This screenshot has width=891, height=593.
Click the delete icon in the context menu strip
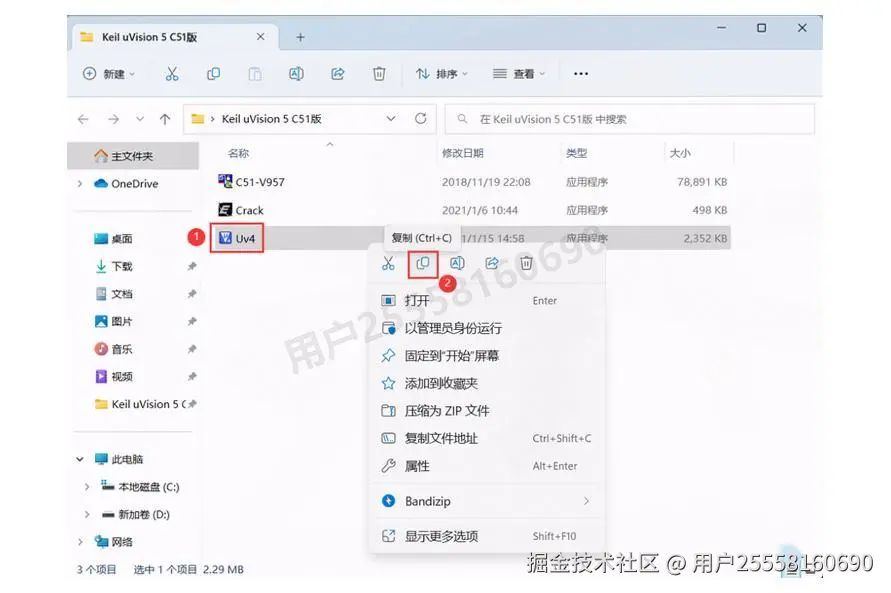coord(525,263)
